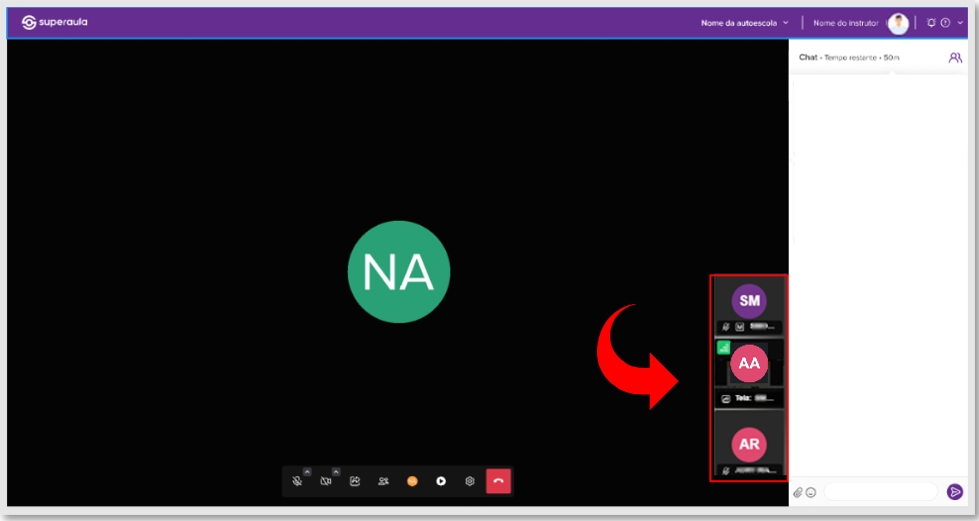Click the share screen icon
Viewport: 979px width, 521px height.
[354, 481]
